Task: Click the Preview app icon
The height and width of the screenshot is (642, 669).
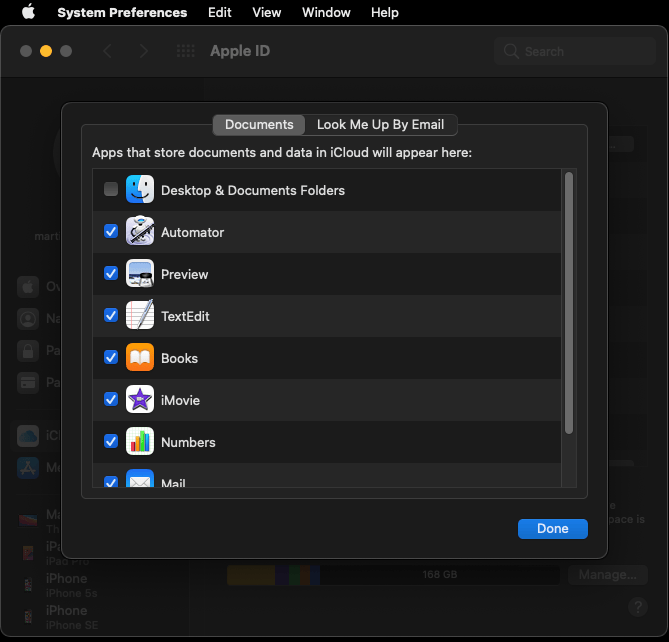Action: 140,273
